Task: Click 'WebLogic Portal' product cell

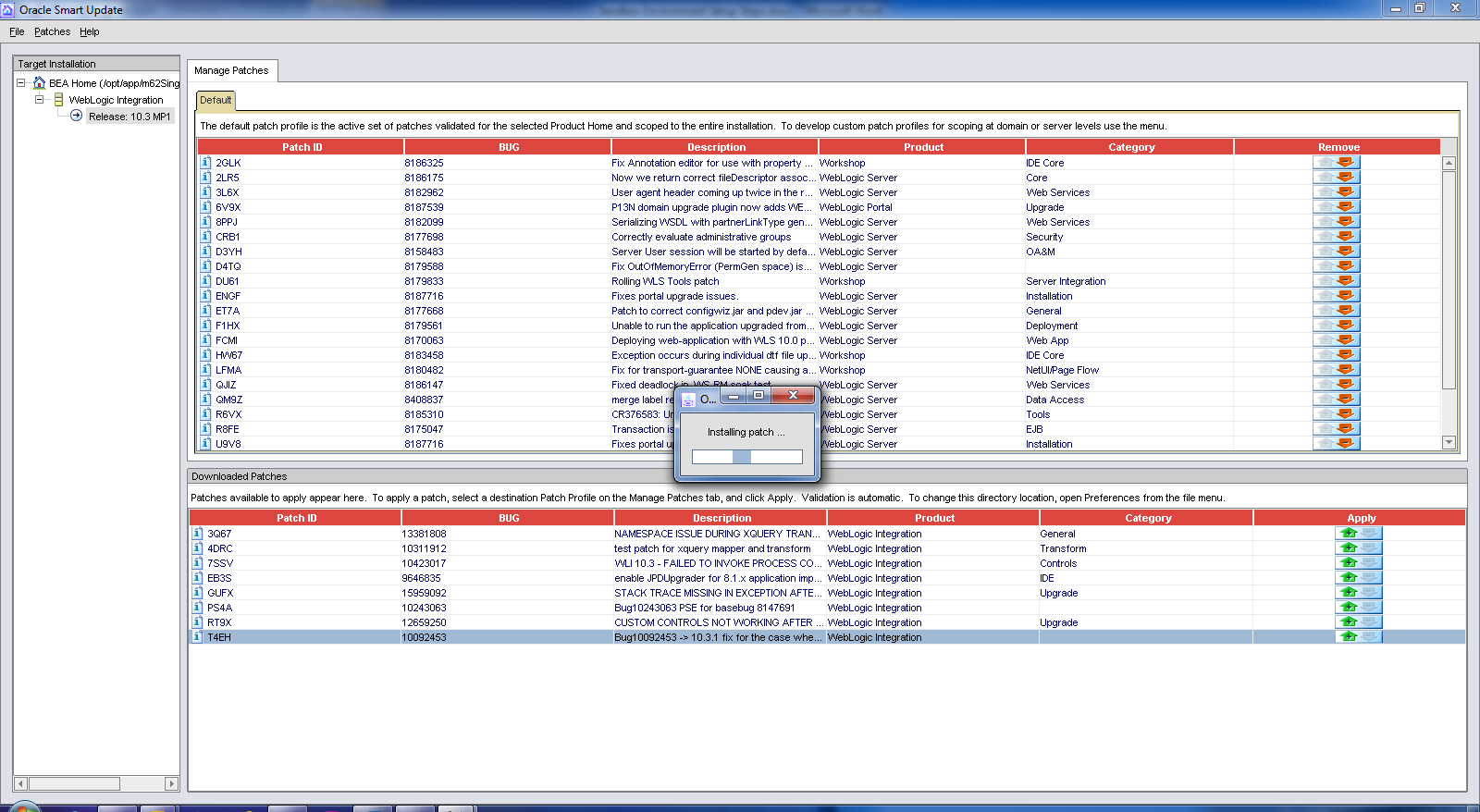Action: (856, 207)
